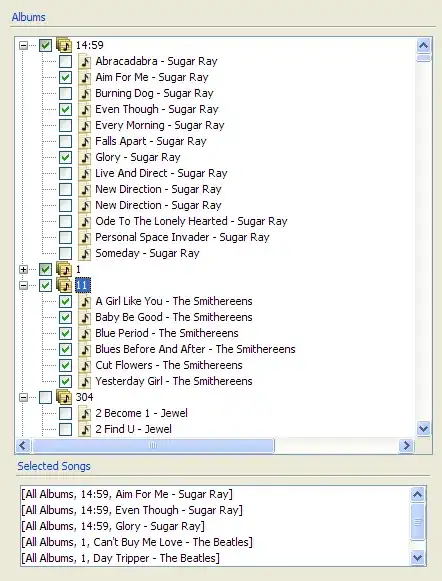The width and height of the screenshot is (442, 581).
Task: Click the Selected Songs scrollbar thumb
Action: pyautogui.click(x=418, y=522)
